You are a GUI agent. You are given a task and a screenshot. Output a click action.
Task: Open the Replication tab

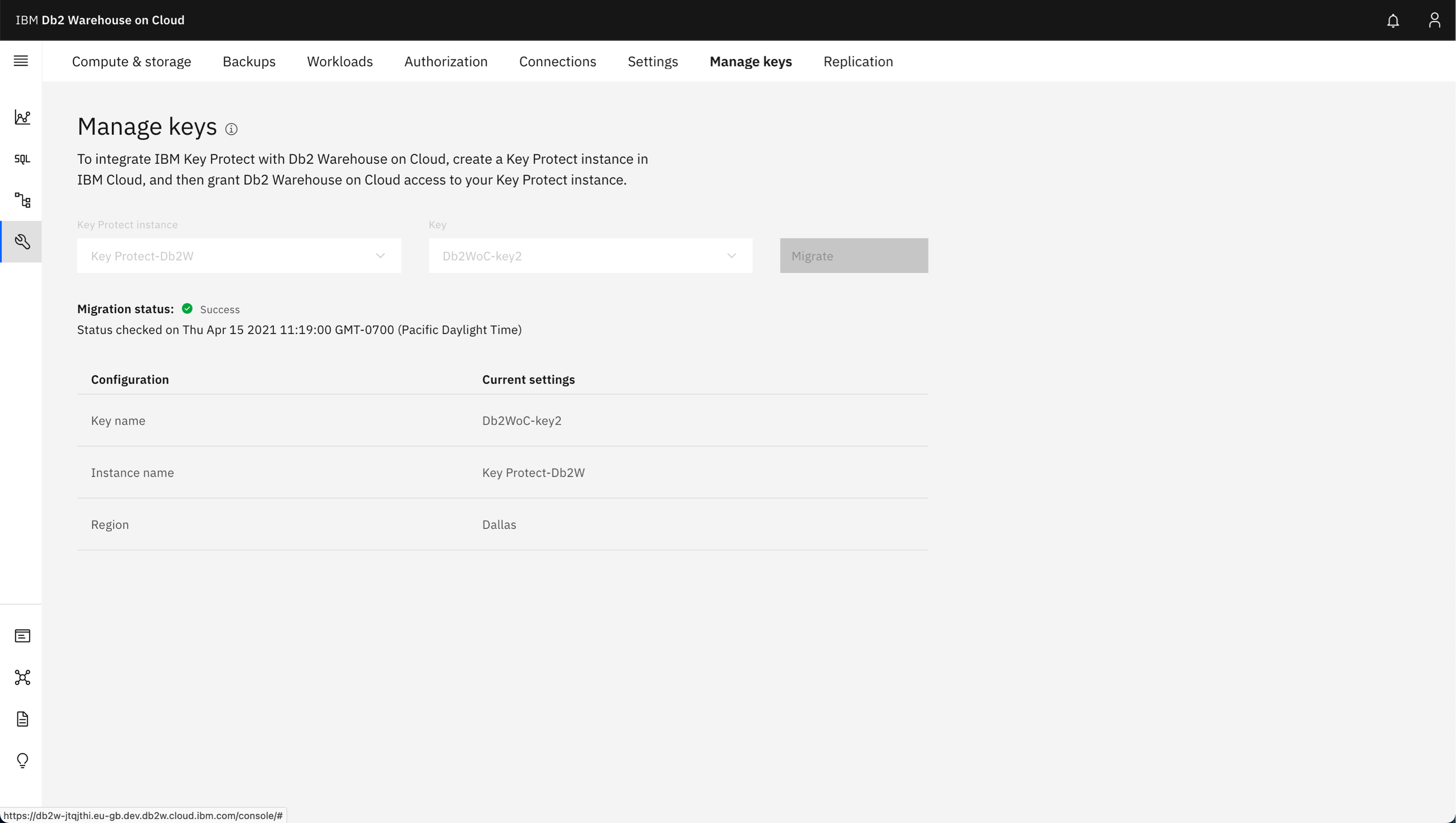(x=858, y=62)
